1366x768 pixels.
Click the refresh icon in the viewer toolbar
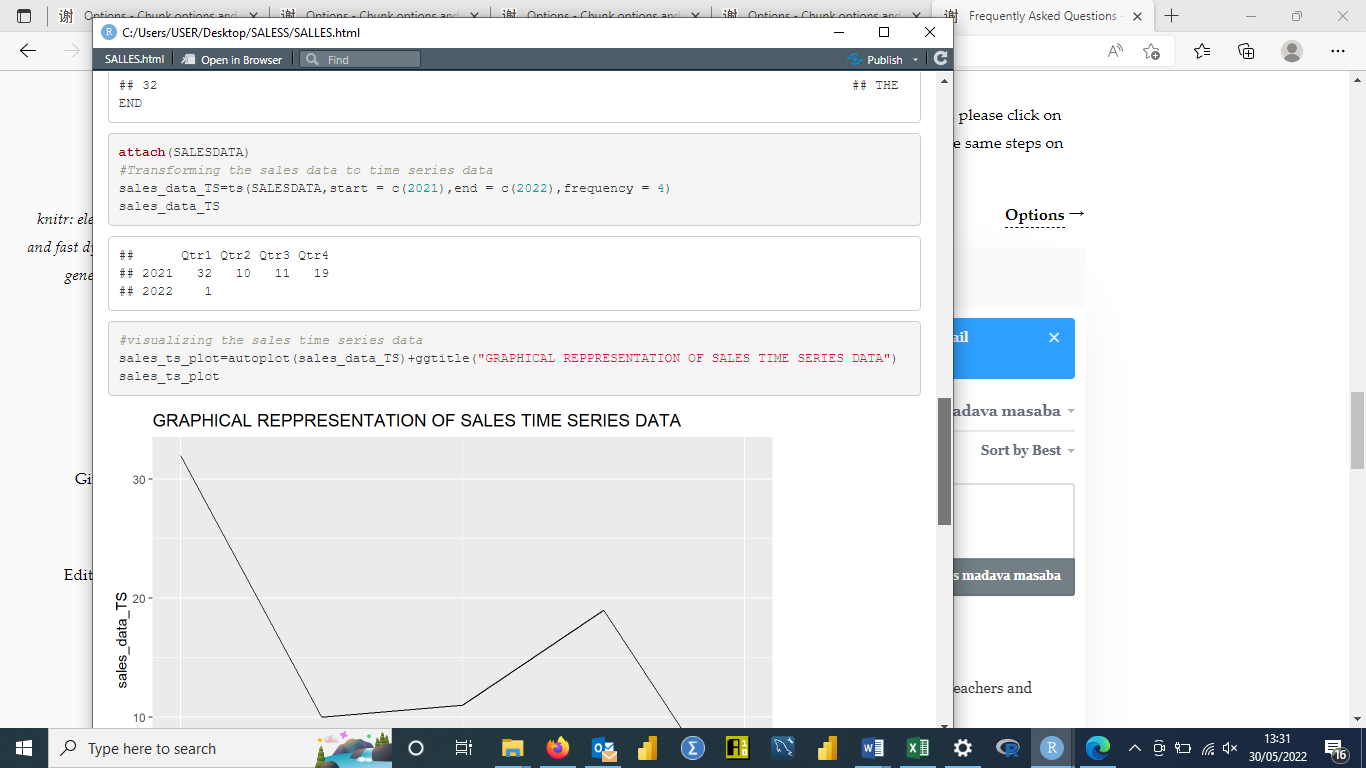(940, 60)
